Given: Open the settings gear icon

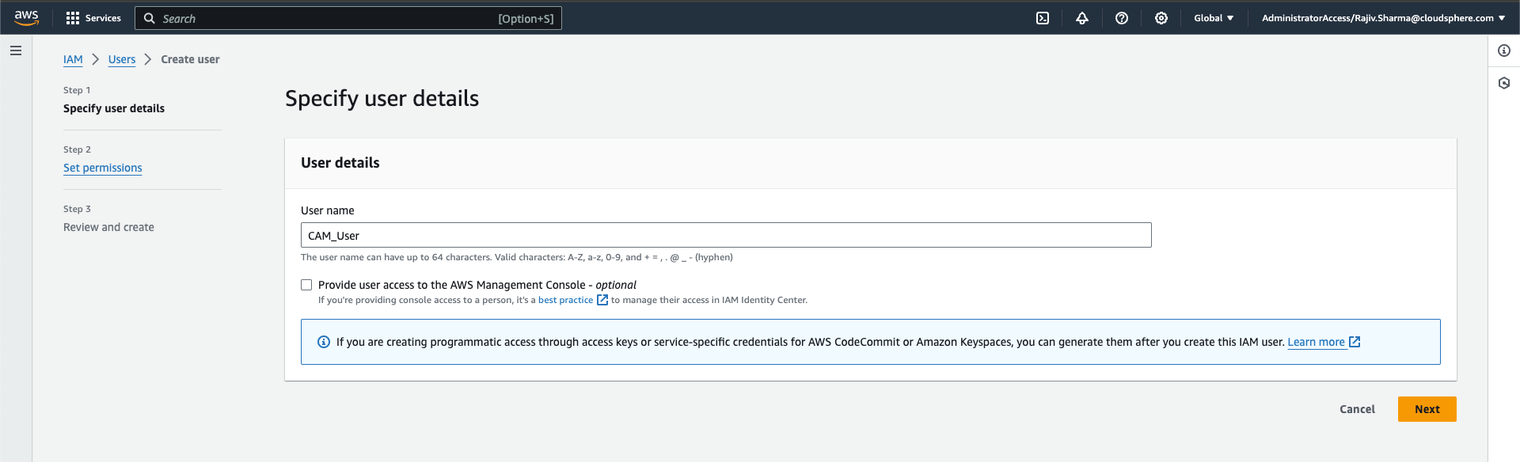Looking at the screenshot, I should [x=1161, y=18].
